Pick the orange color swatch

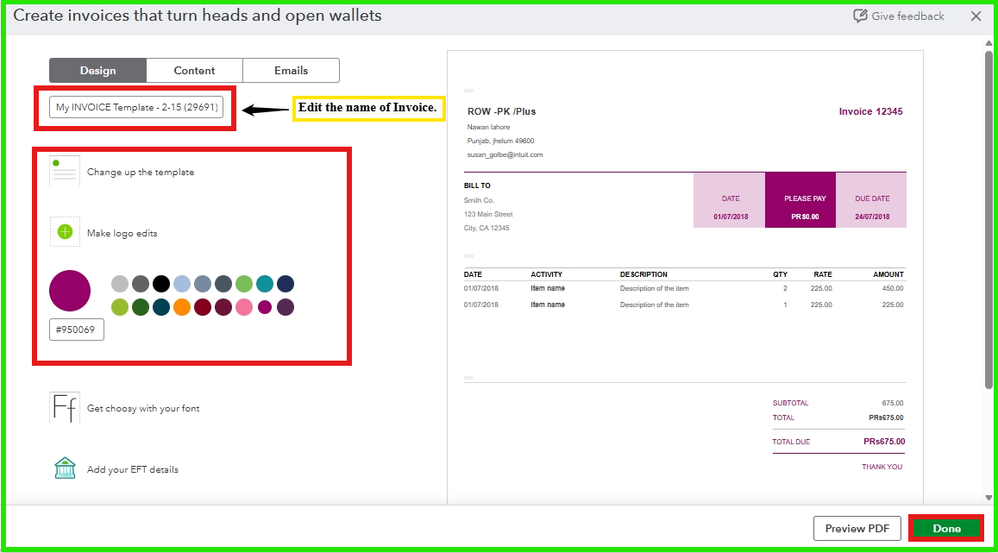pyautogui.click(x=182, y=307)
